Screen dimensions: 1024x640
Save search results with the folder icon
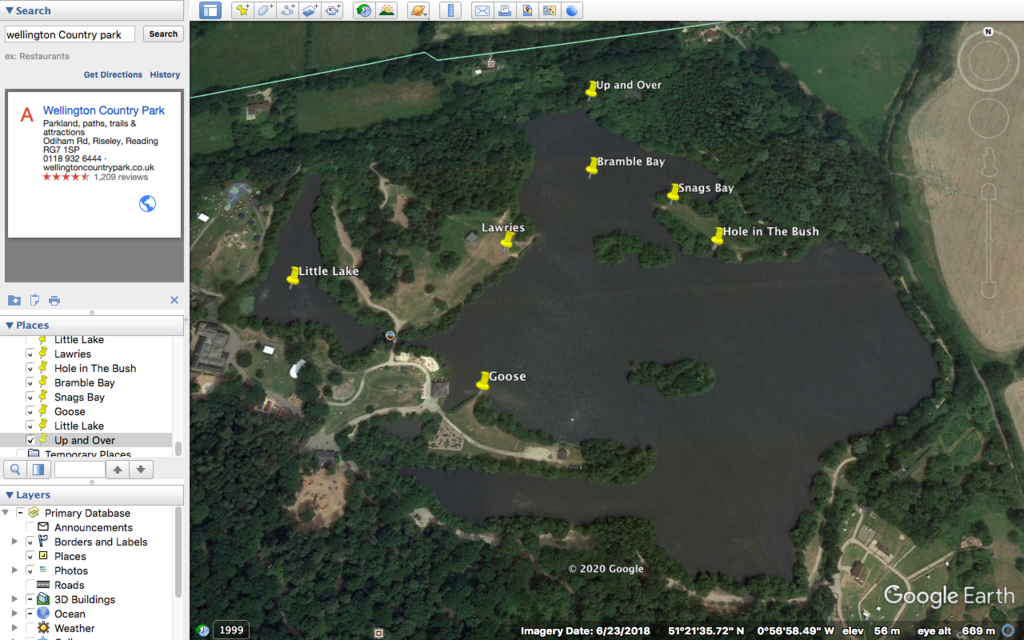click(14, 300)
